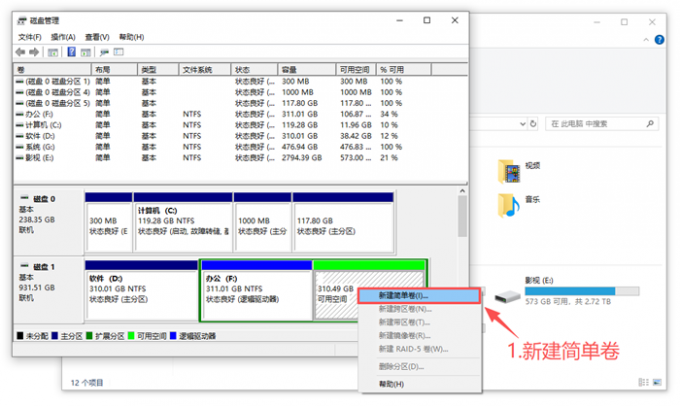
Task: Click the scroll-up arrow of the disk pane
Action: [462, 191]
